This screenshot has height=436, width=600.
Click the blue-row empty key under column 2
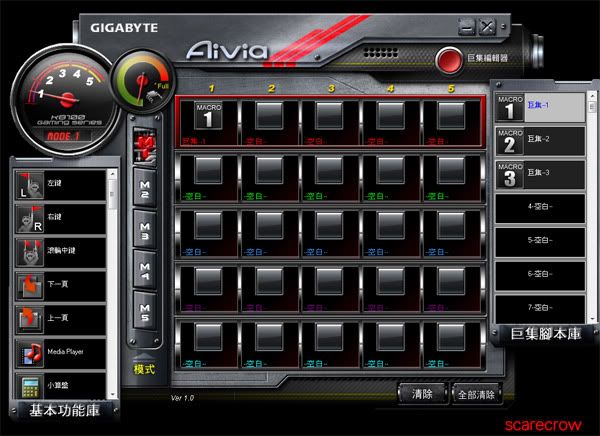269,226
